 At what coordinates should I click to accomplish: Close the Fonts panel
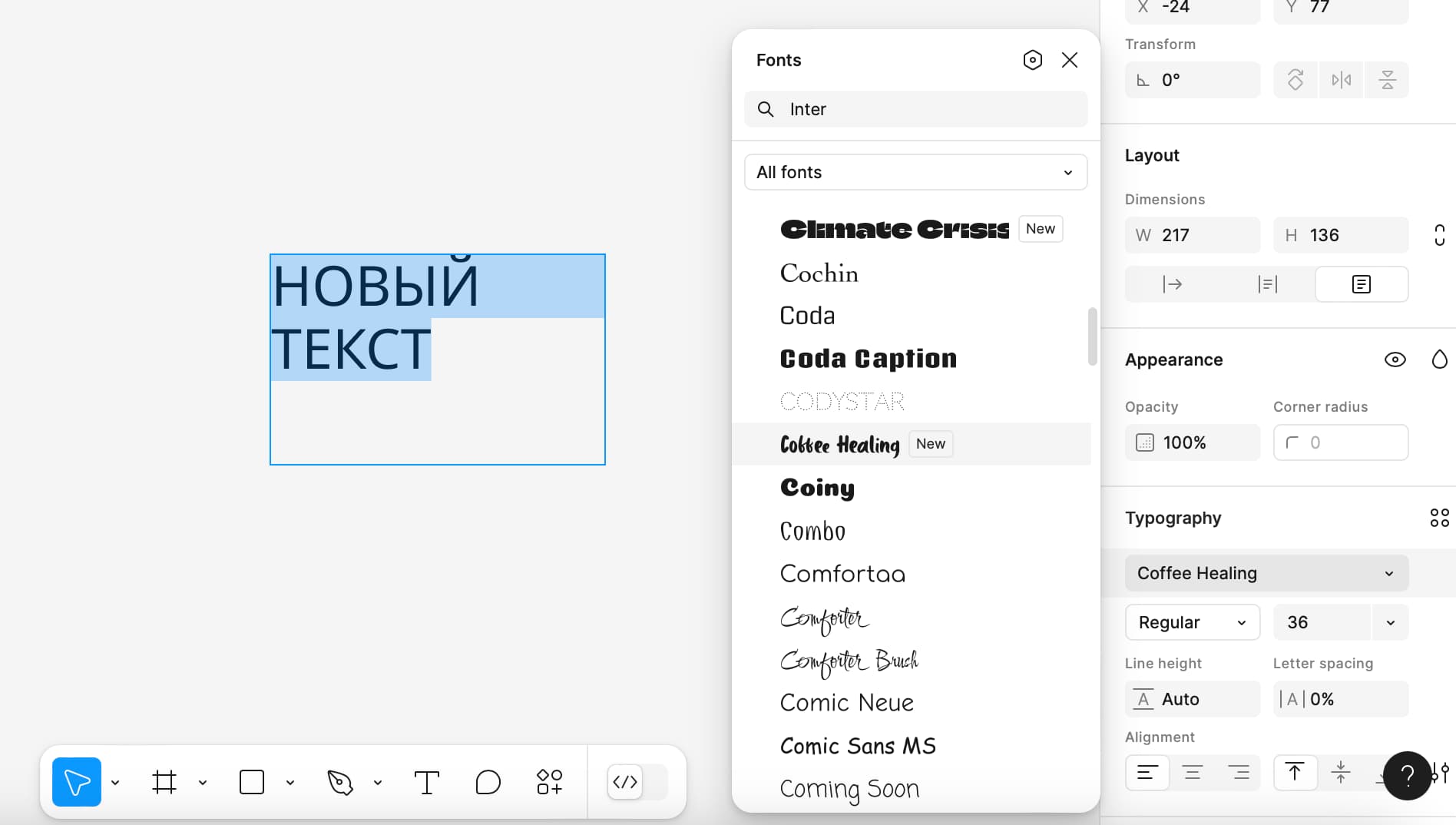point(1070,60)
